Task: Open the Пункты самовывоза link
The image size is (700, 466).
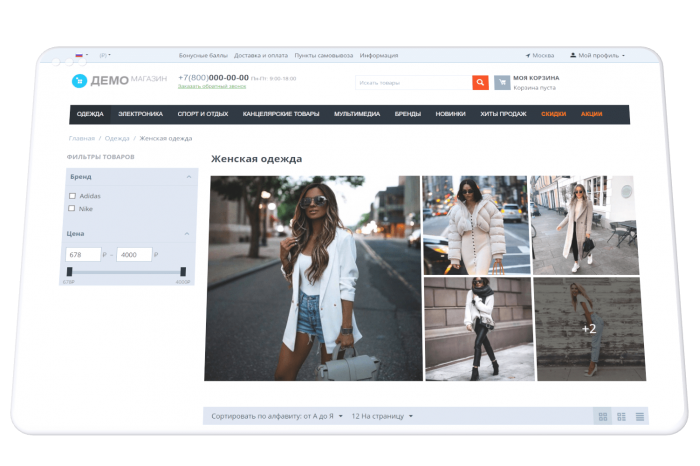Action: [324, 55]
